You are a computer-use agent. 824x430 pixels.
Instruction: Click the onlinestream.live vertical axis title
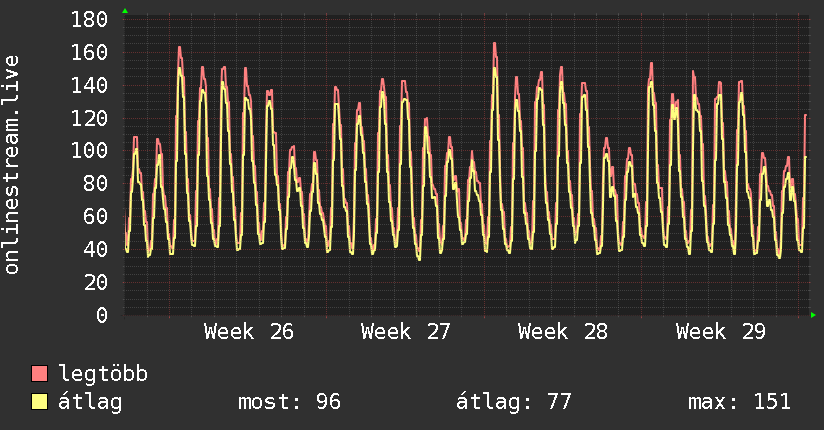point(12,165)
